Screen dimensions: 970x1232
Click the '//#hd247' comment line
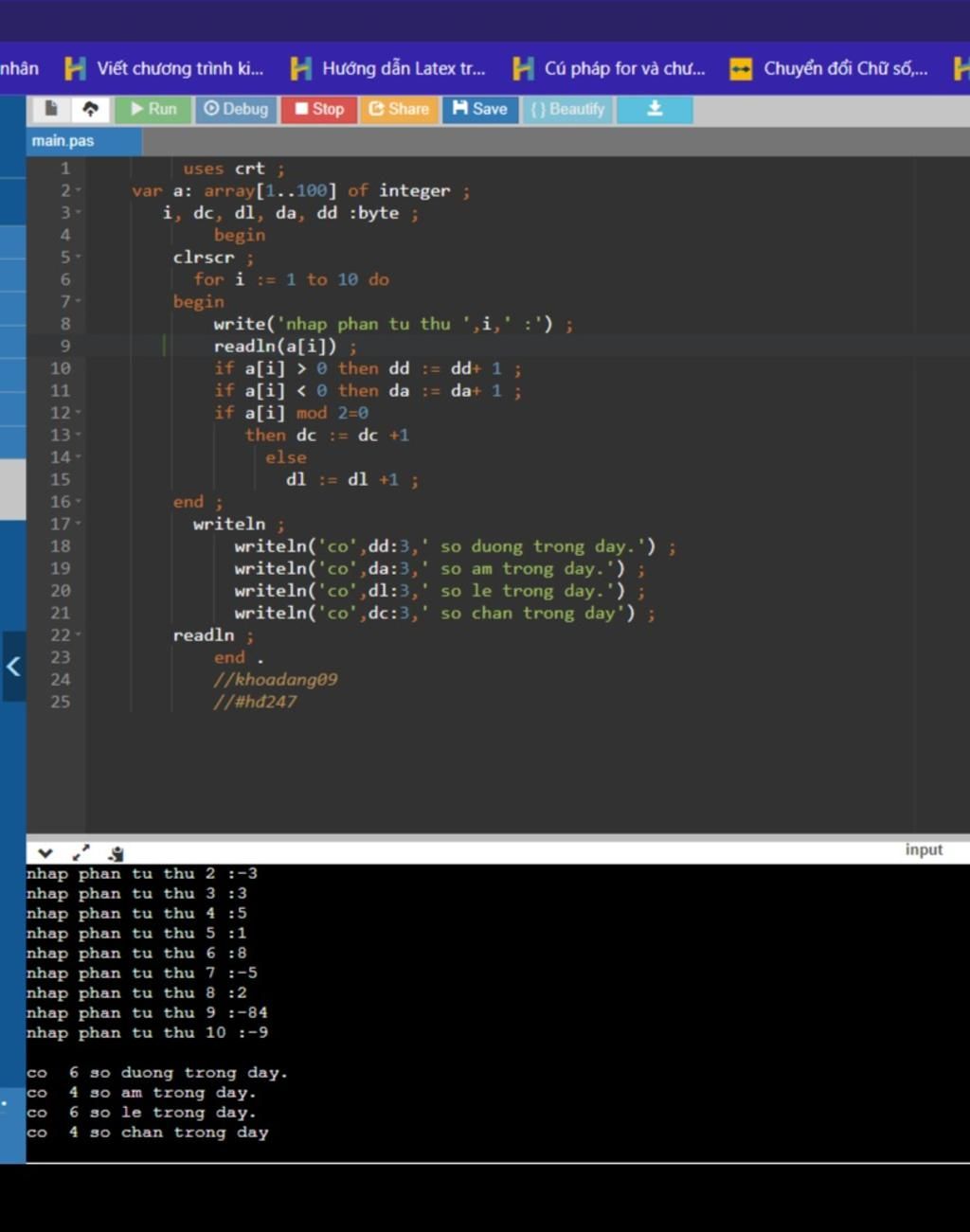coord(255,702)
